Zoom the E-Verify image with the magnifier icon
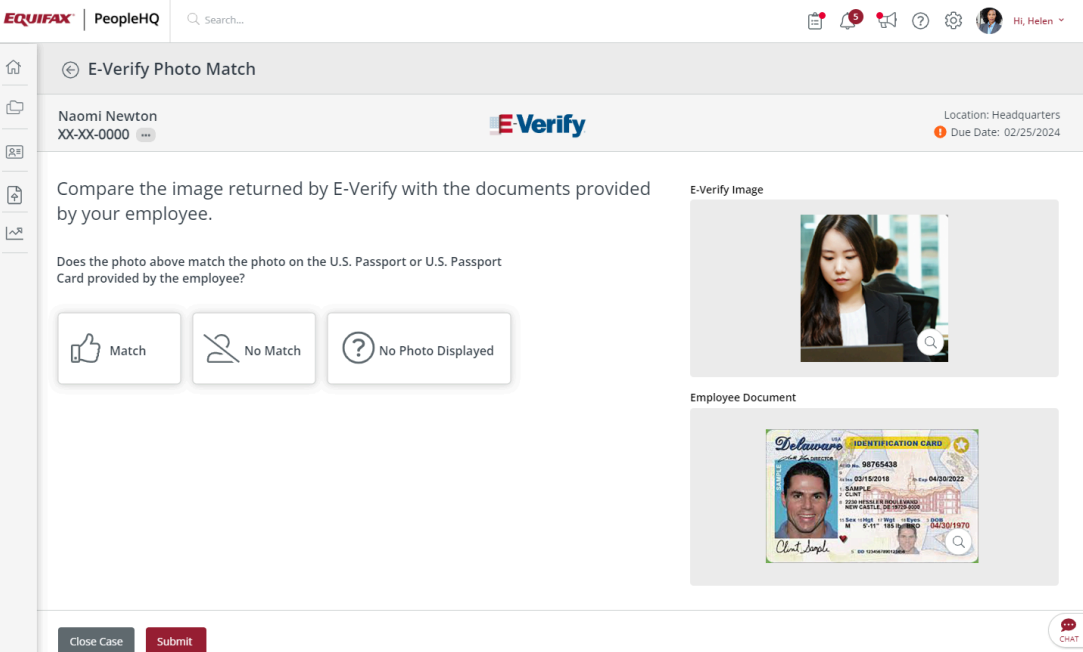The width and height of the screenshot is (1083, 652). click(930, 342)
